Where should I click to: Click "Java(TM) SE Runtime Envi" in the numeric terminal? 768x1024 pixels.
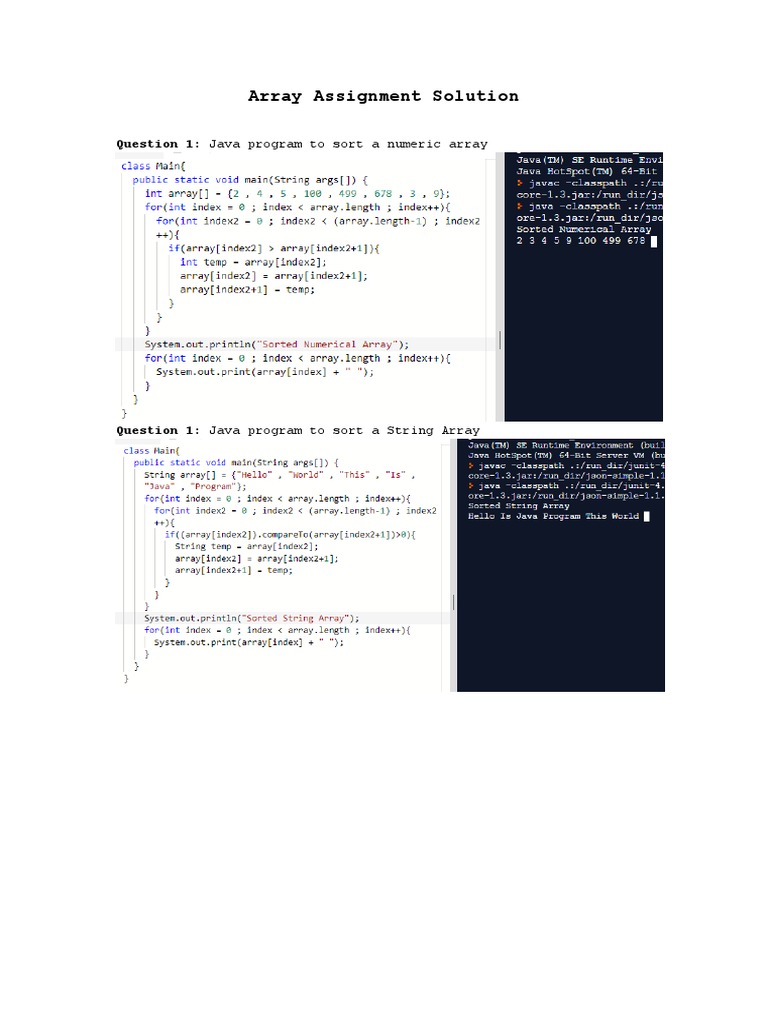[x=589, y=159]
